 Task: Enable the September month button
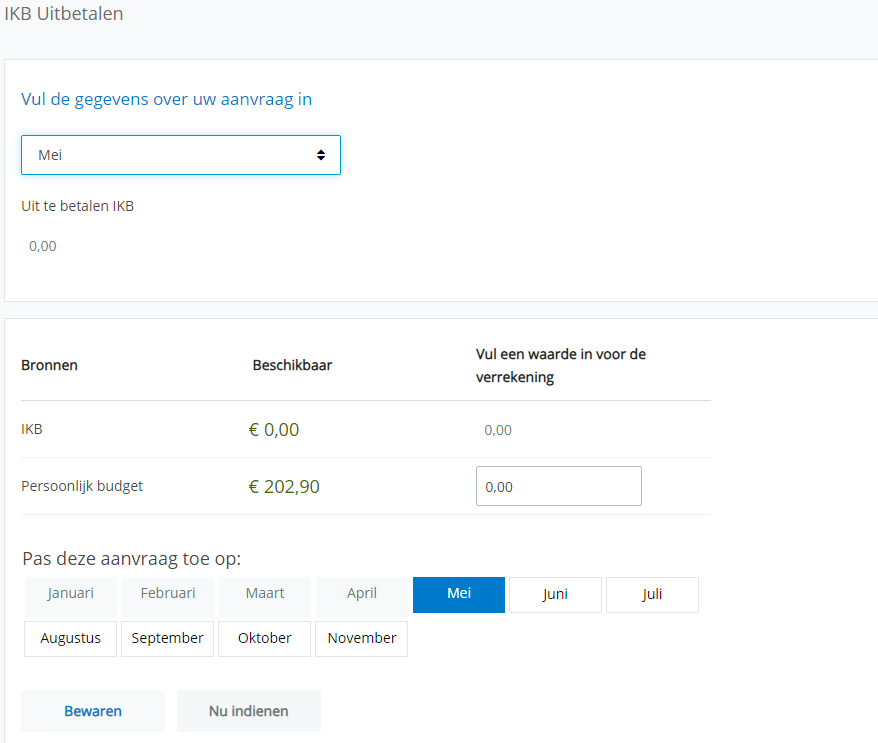click(x=167, y=639)
